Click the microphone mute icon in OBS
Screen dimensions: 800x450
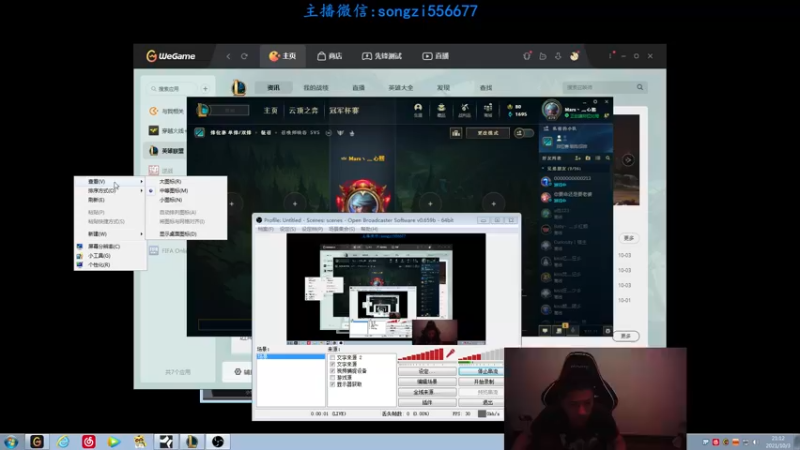click(x=450, y=353)
